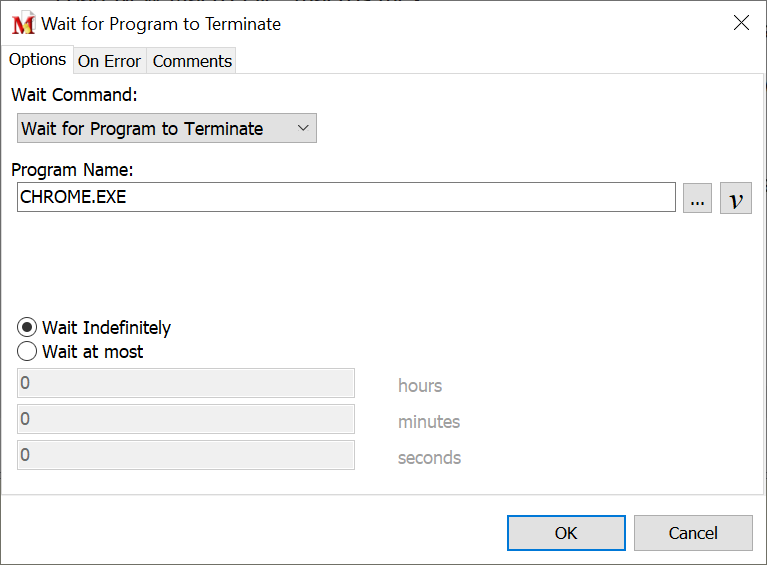Image resolution: width=767 pixels, height=565 pixels.
Task: Cancel the dialog
Action: [693, 533]
